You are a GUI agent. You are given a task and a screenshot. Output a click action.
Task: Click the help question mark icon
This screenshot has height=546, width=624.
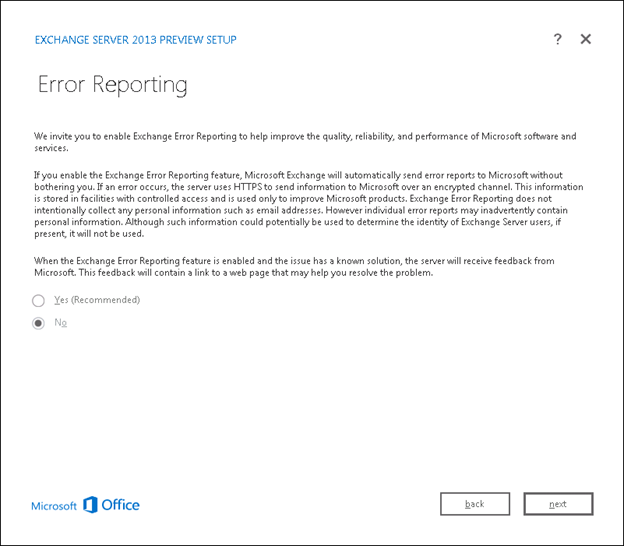557,39
